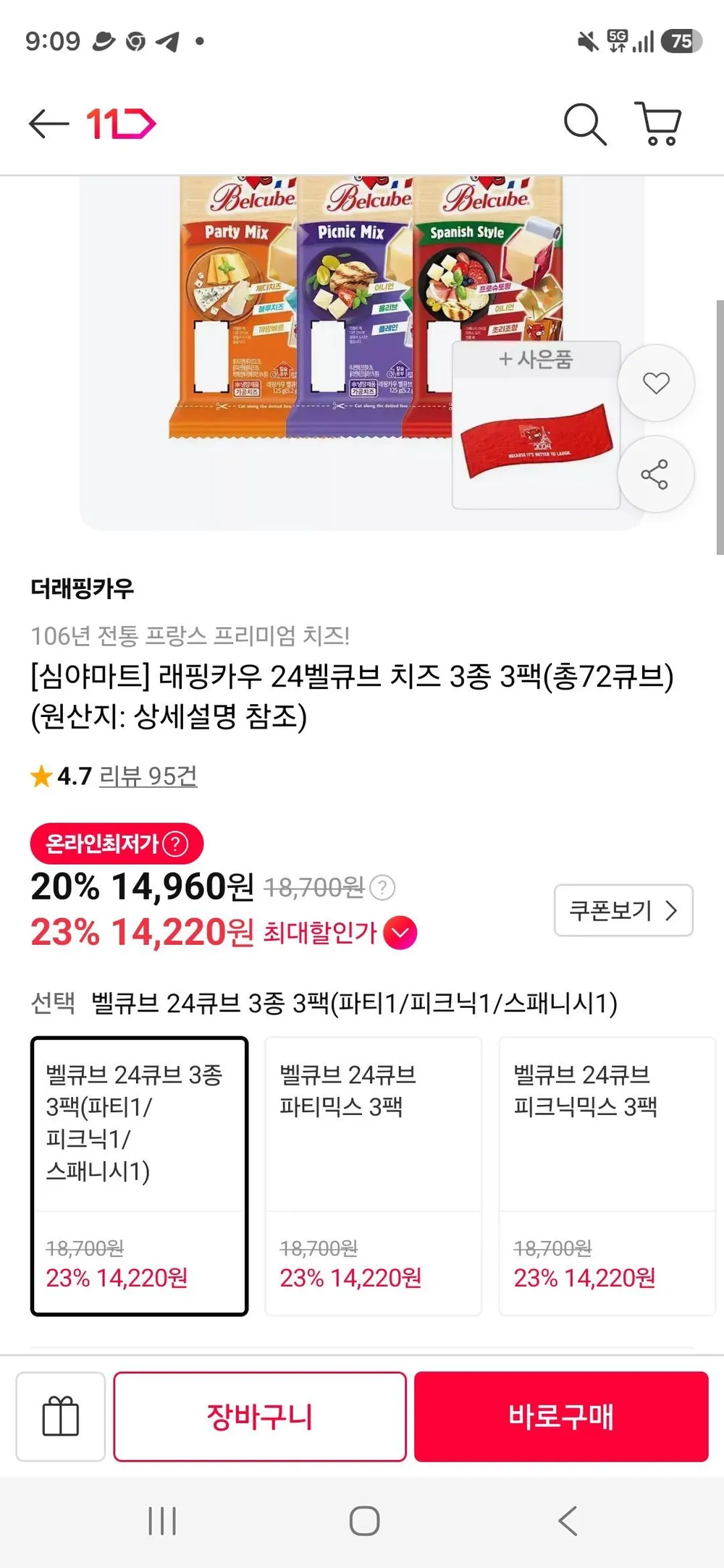Open 더래핑카우 brand store

coord(83,588)
